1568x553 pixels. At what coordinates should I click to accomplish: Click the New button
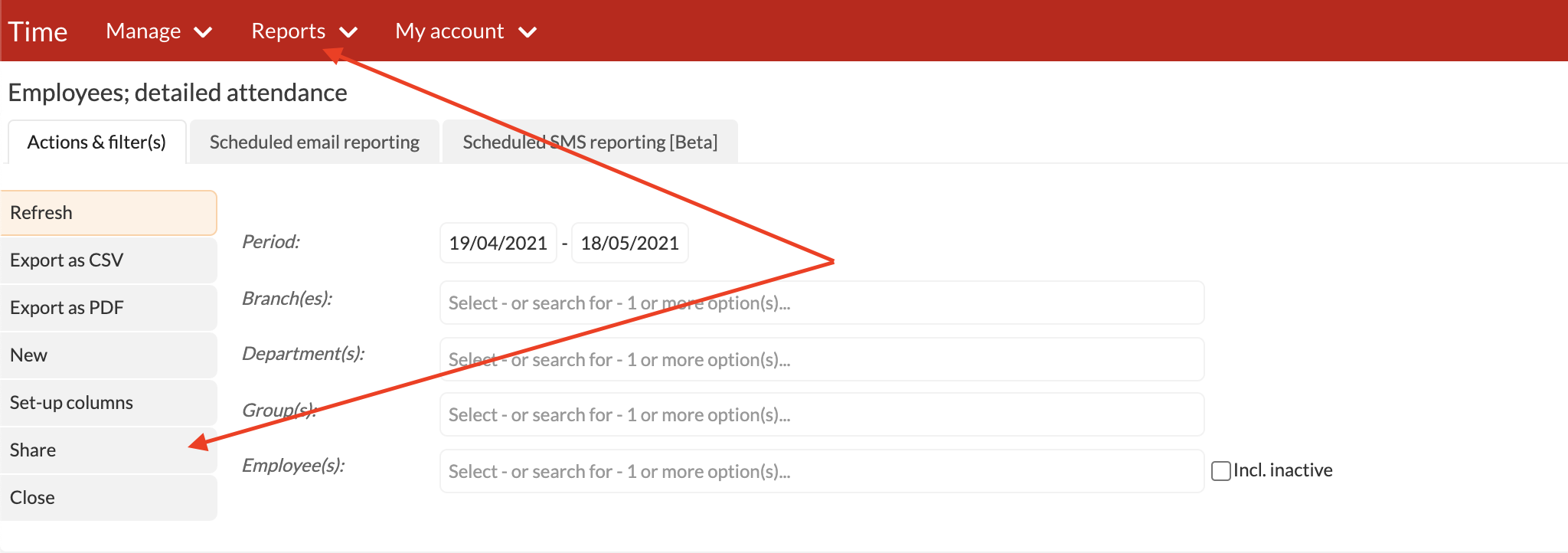click(x=109, y=355)
